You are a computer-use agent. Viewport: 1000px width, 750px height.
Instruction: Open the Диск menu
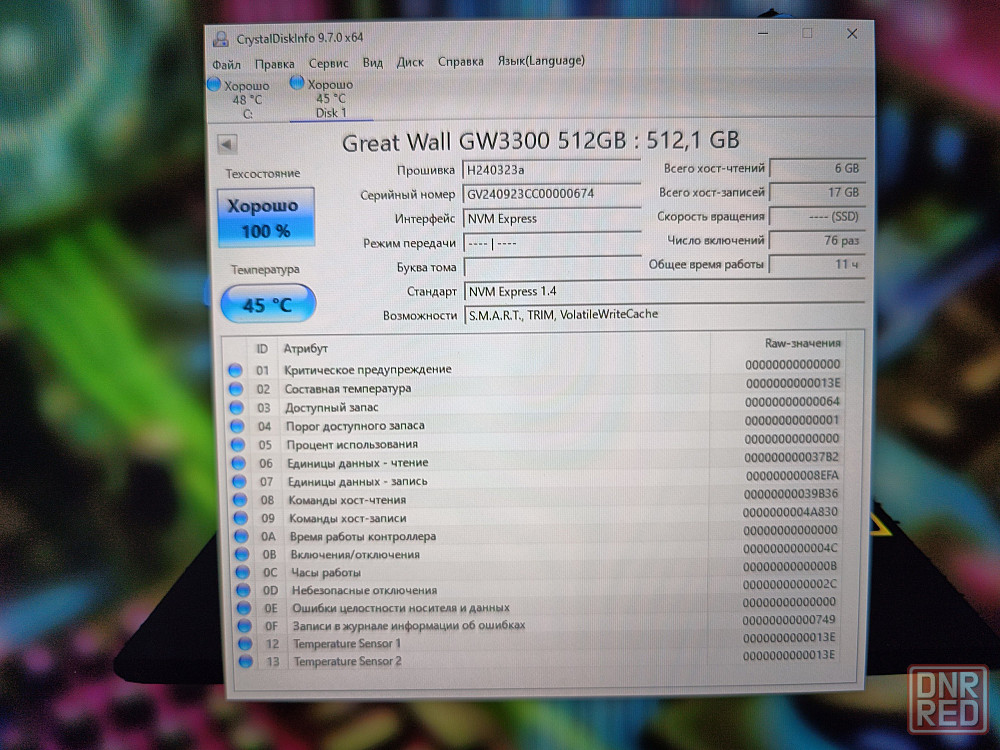410,62
